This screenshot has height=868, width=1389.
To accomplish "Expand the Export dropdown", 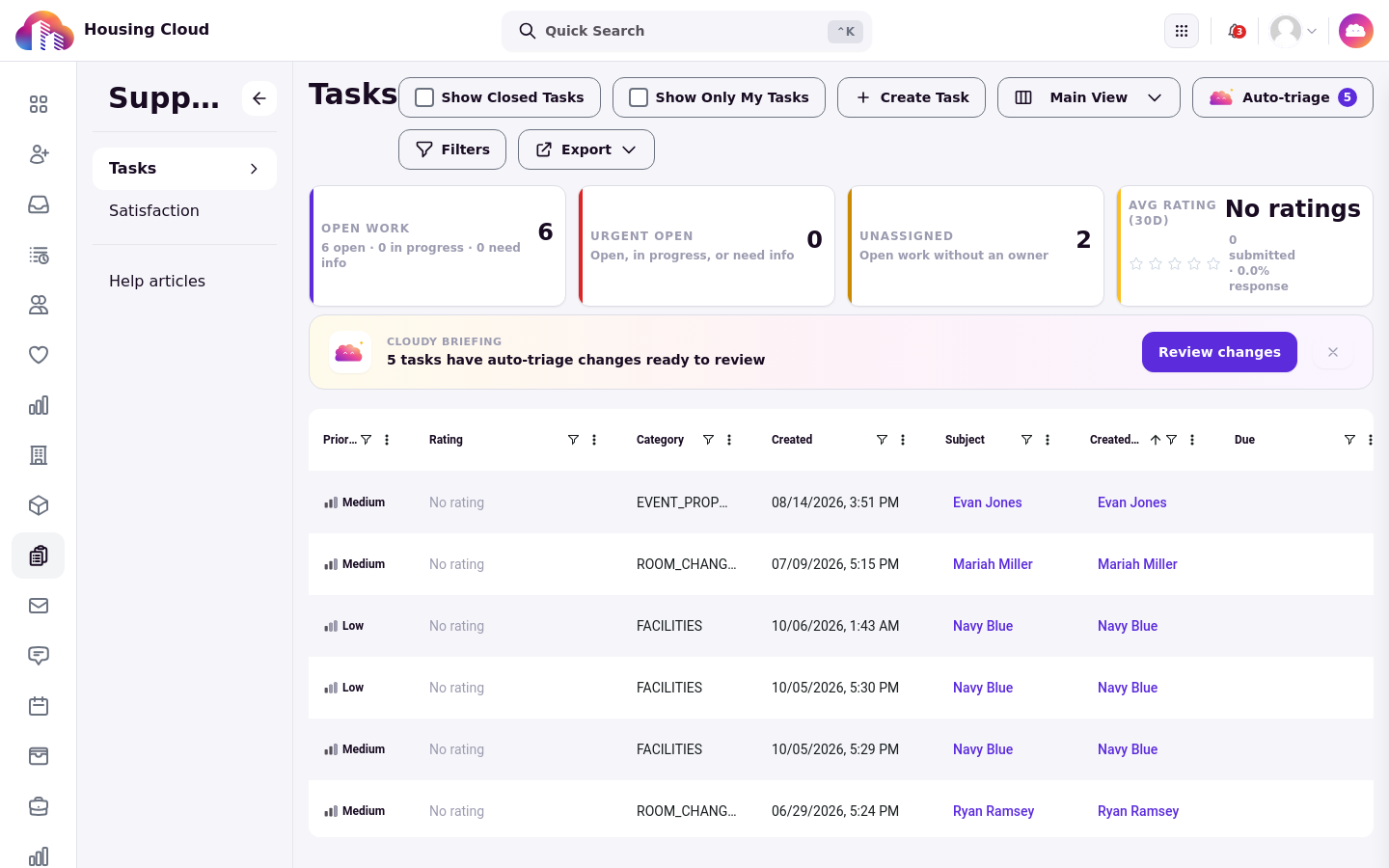I will point(586,149).
